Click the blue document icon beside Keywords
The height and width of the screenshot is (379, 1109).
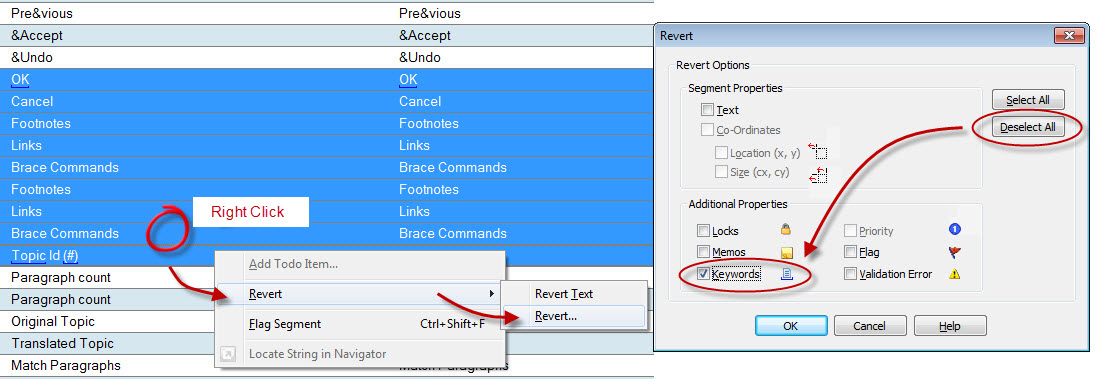tap(786, 274)
